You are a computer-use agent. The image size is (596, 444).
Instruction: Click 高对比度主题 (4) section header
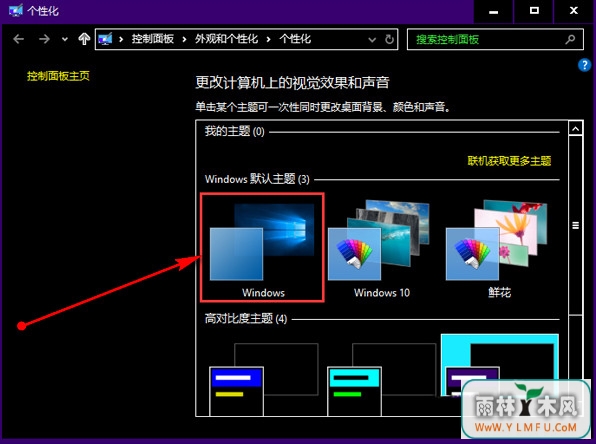(246, 319)
